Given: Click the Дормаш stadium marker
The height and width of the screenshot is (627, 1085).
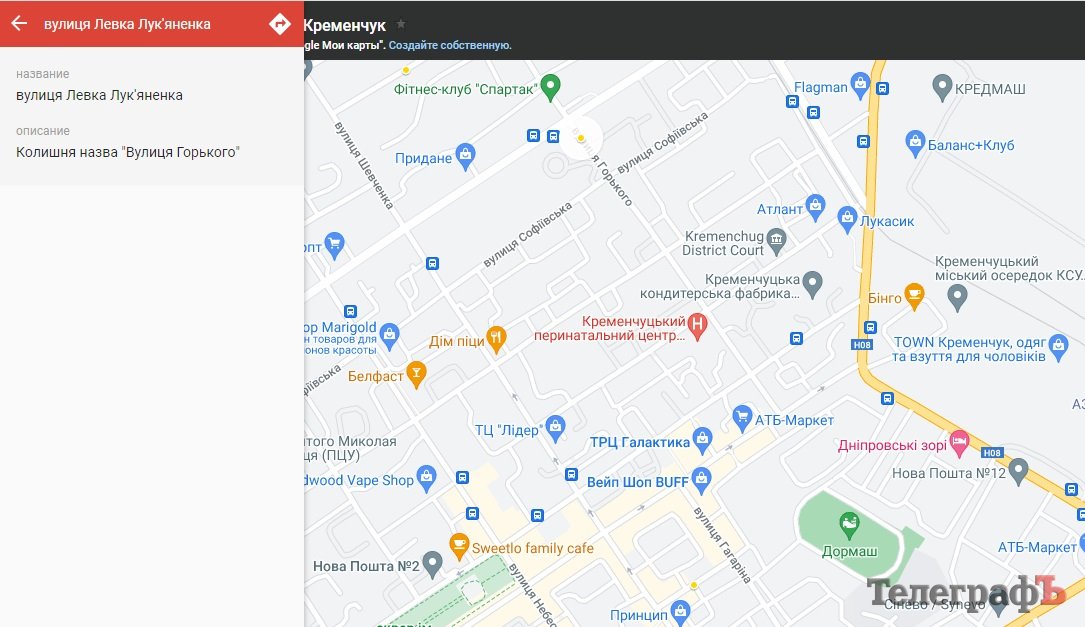Looking at the screenshot, I should pyautogui.click(x=849, y=522).
